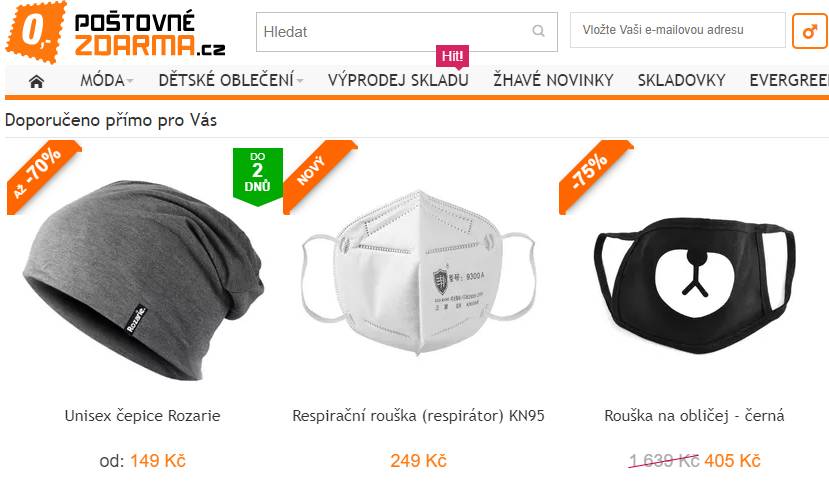Open the Výprodej skladu menu item

click(398, 80)
